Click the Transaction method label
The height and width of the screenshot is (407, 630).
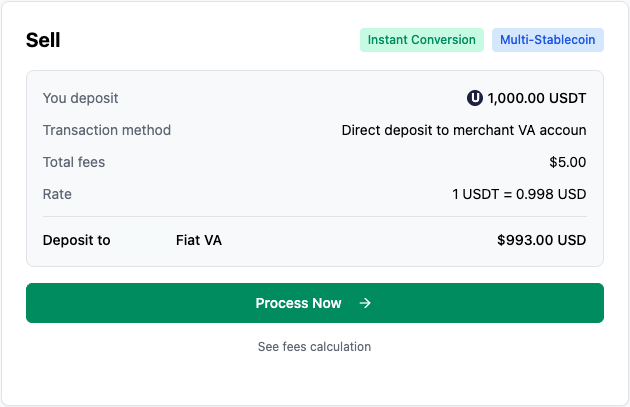tap(107, 130)
